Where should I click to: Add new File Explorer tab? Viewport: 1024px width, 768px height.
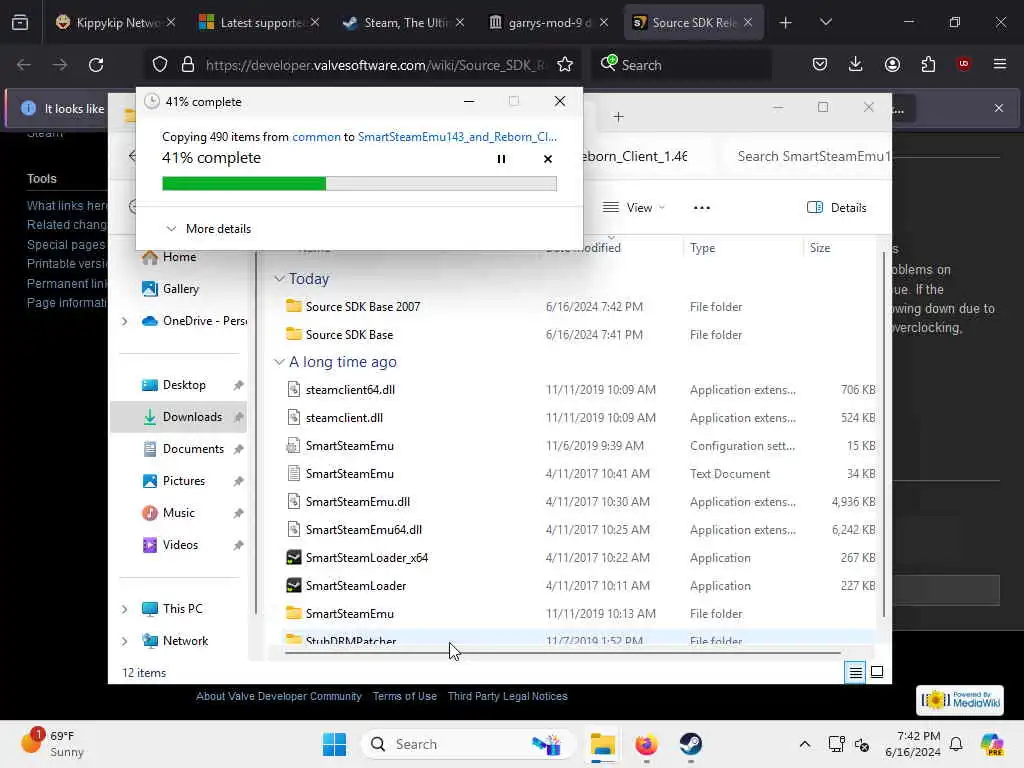(x=618, y=117)
